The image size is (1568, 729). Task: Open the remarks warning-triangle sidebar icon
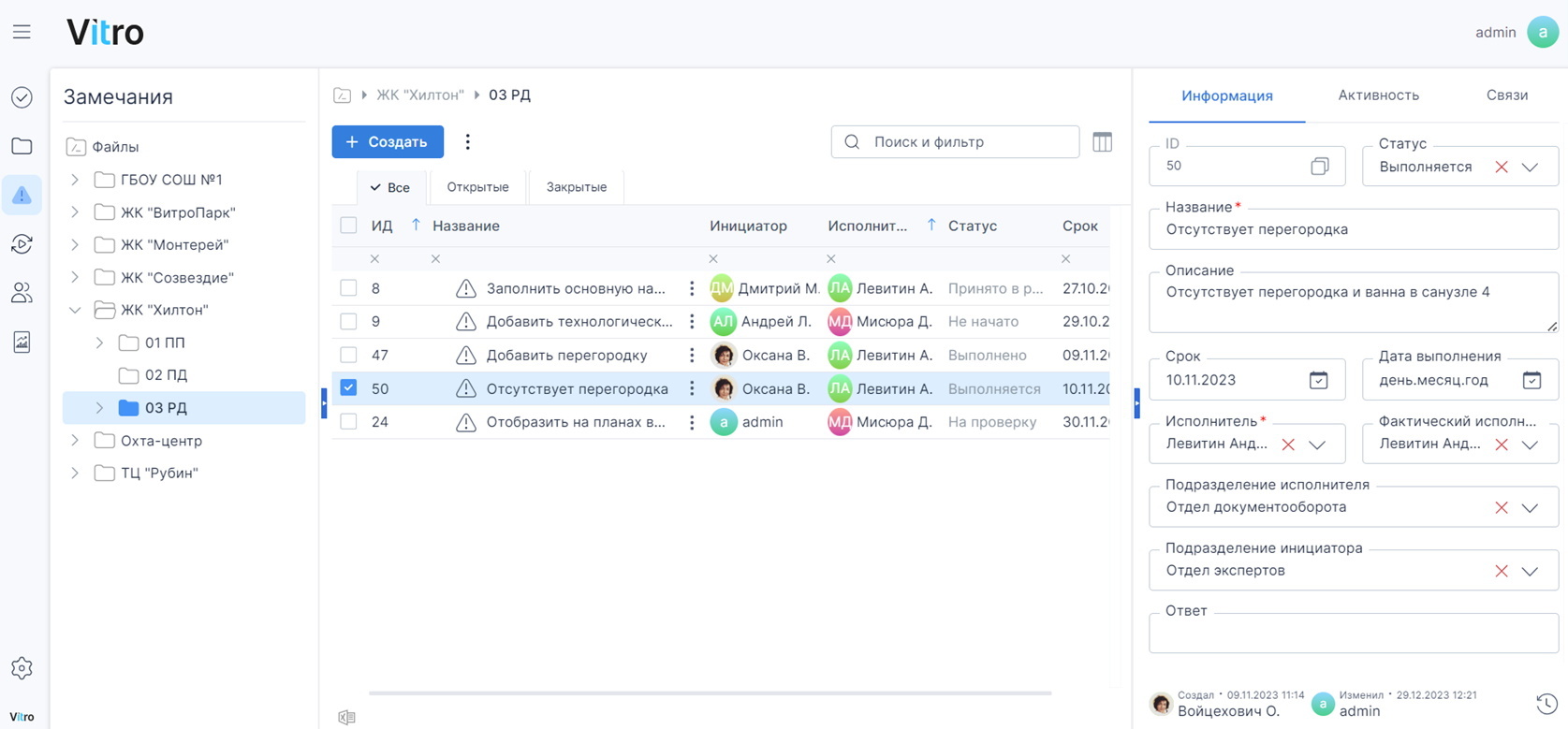22,195
